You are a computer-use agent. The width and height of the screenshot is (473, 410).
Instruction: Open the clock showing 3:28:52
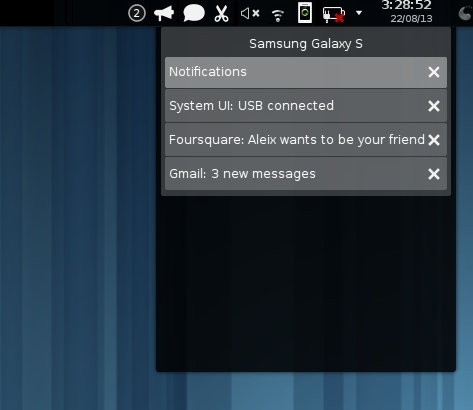[x=406, y=5]
